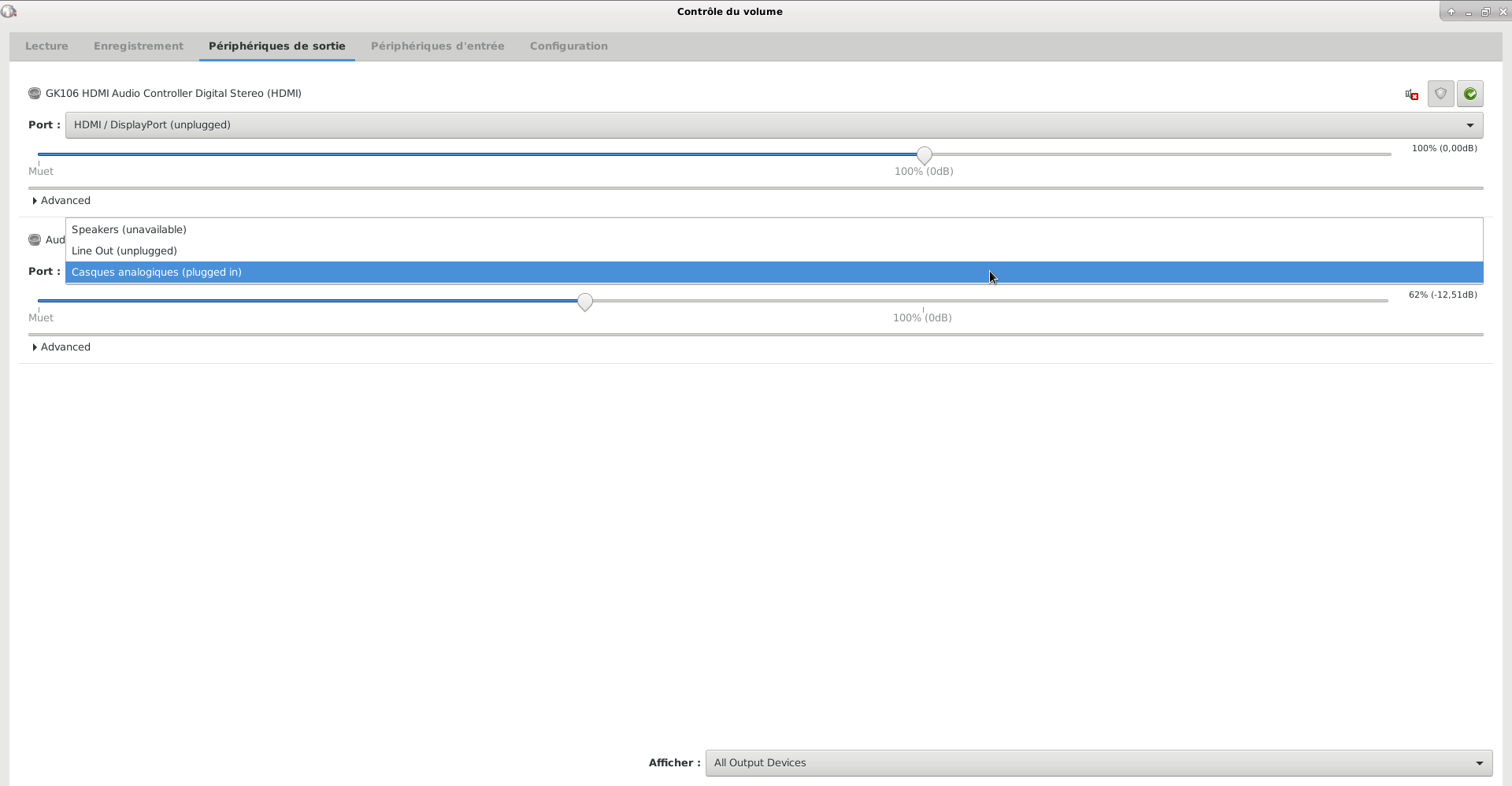This screenshot has height=786, width=1512.
Task: Switch to the Enregistrement tab
Action: pyautogui.click(x=139, y=46)
